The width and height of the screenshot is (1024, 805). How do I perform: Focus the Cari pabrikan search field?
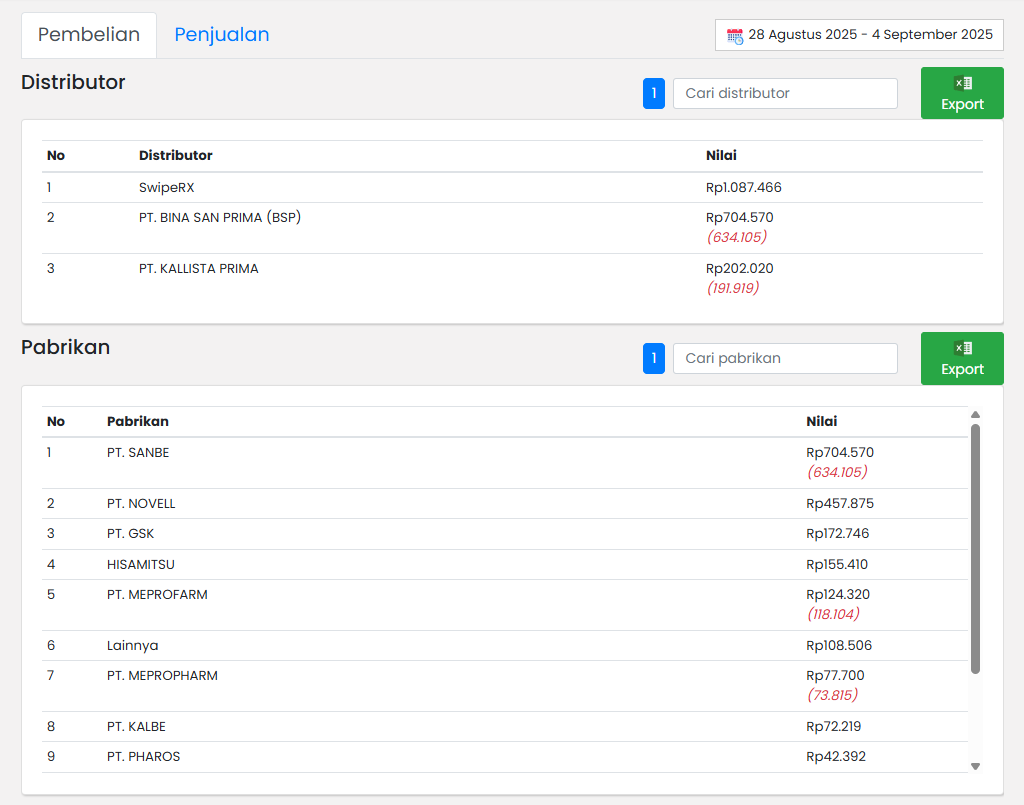[x=785, y=358]
